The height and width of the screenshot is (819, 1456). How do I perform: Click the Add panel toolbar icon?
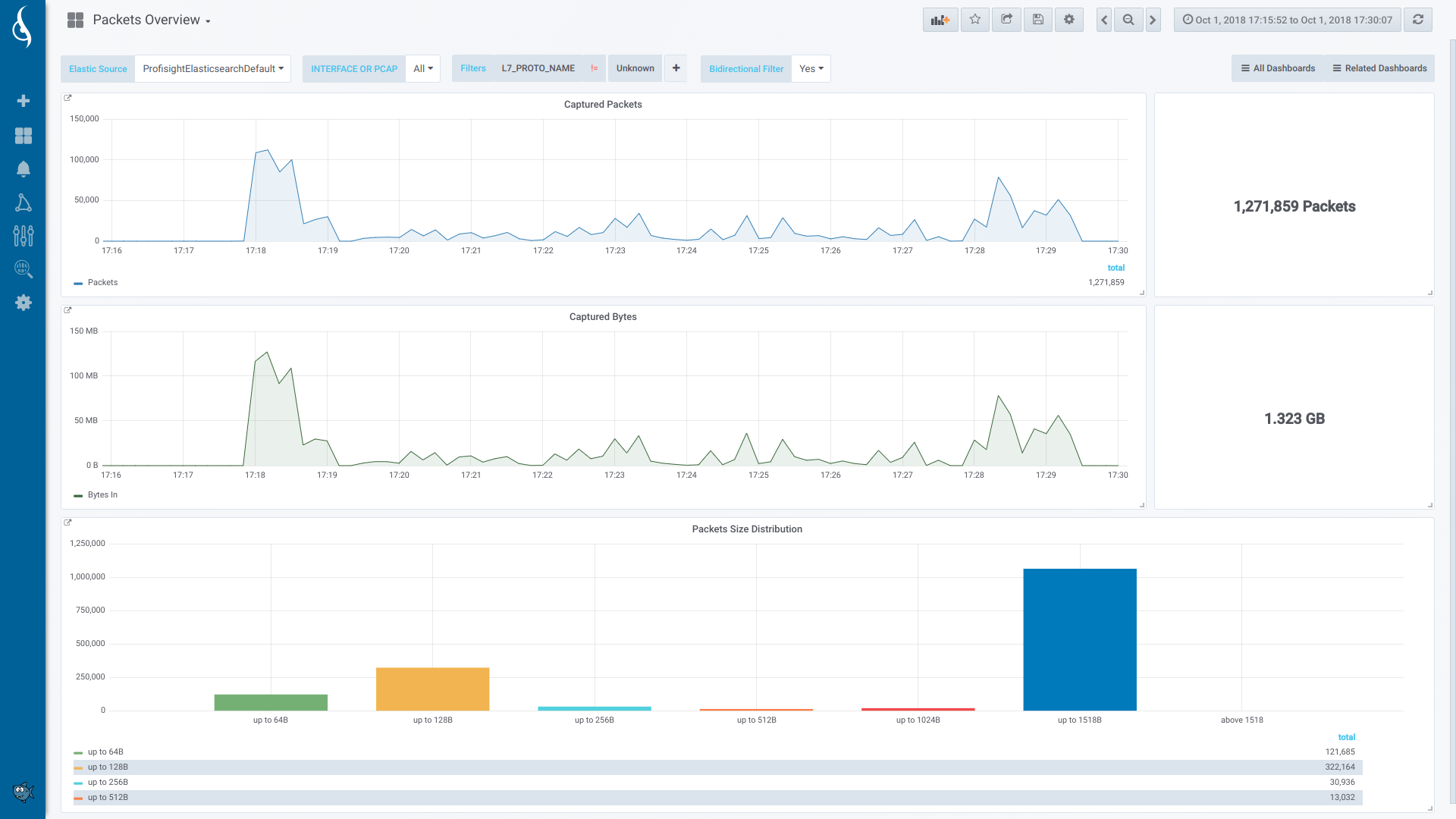tap(940, 20)
